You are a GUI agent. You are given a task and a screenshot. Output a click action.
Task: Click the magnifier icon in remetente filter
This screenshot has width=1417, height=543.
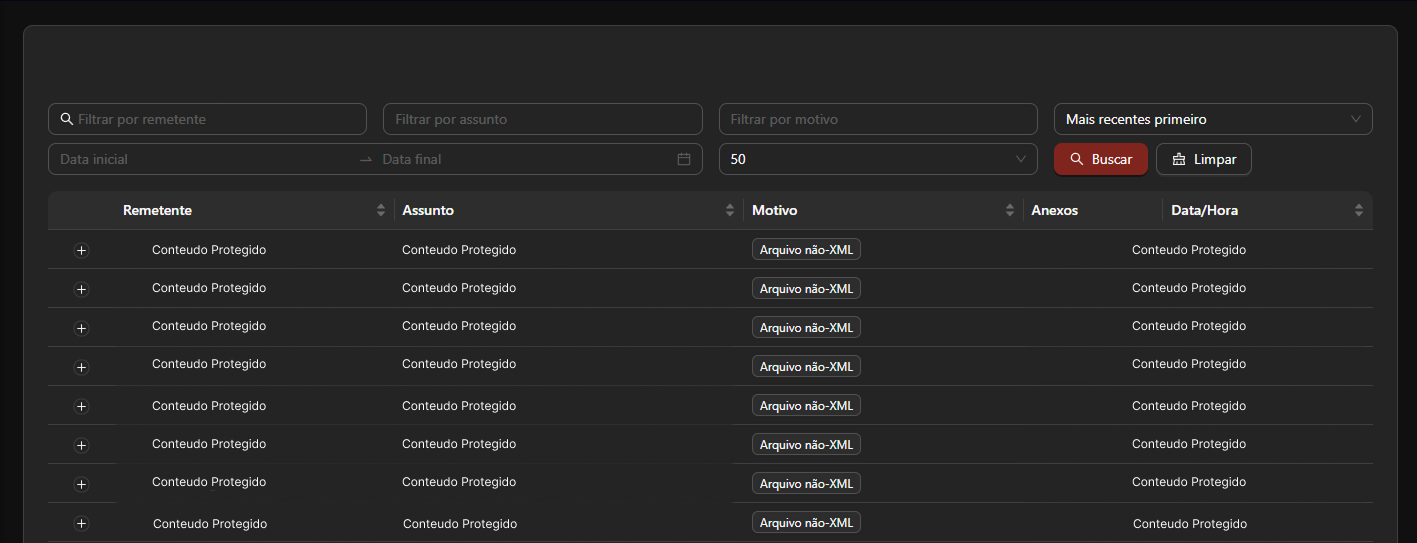pos(67,119)
